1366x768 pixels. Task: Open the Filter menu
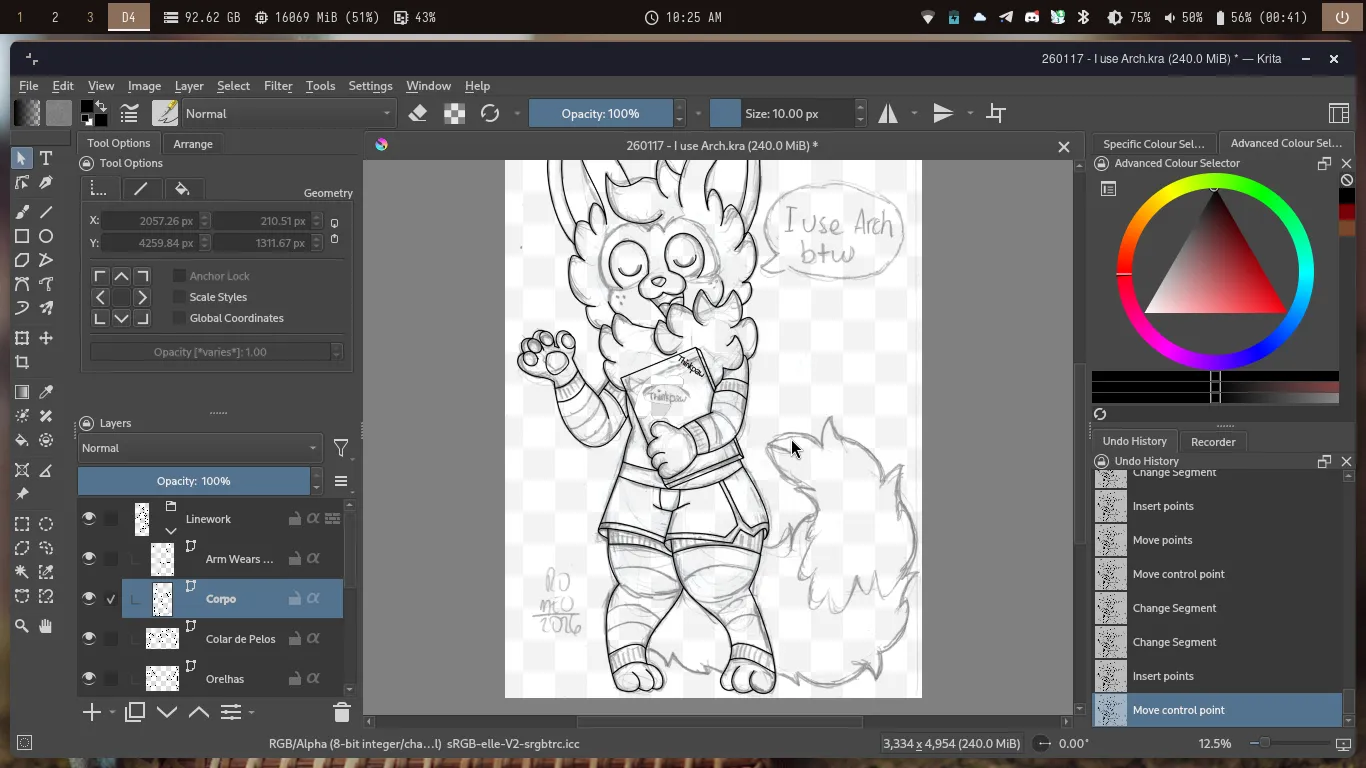(278, 86)
